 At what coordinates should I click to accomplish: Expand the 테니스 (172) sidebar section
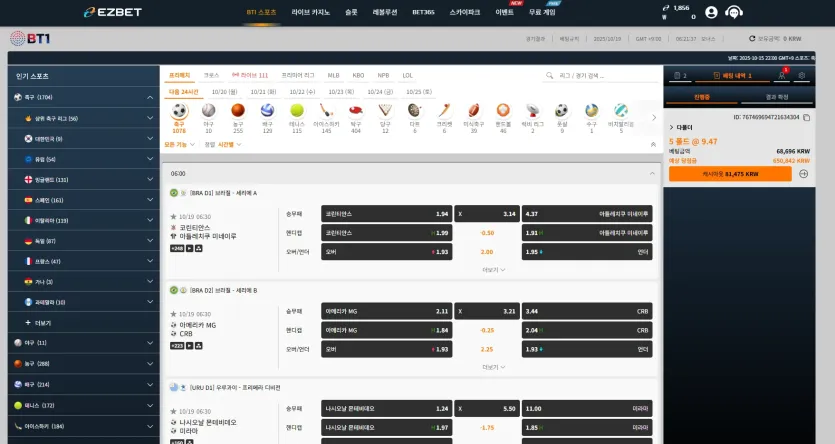coord(150,405)
